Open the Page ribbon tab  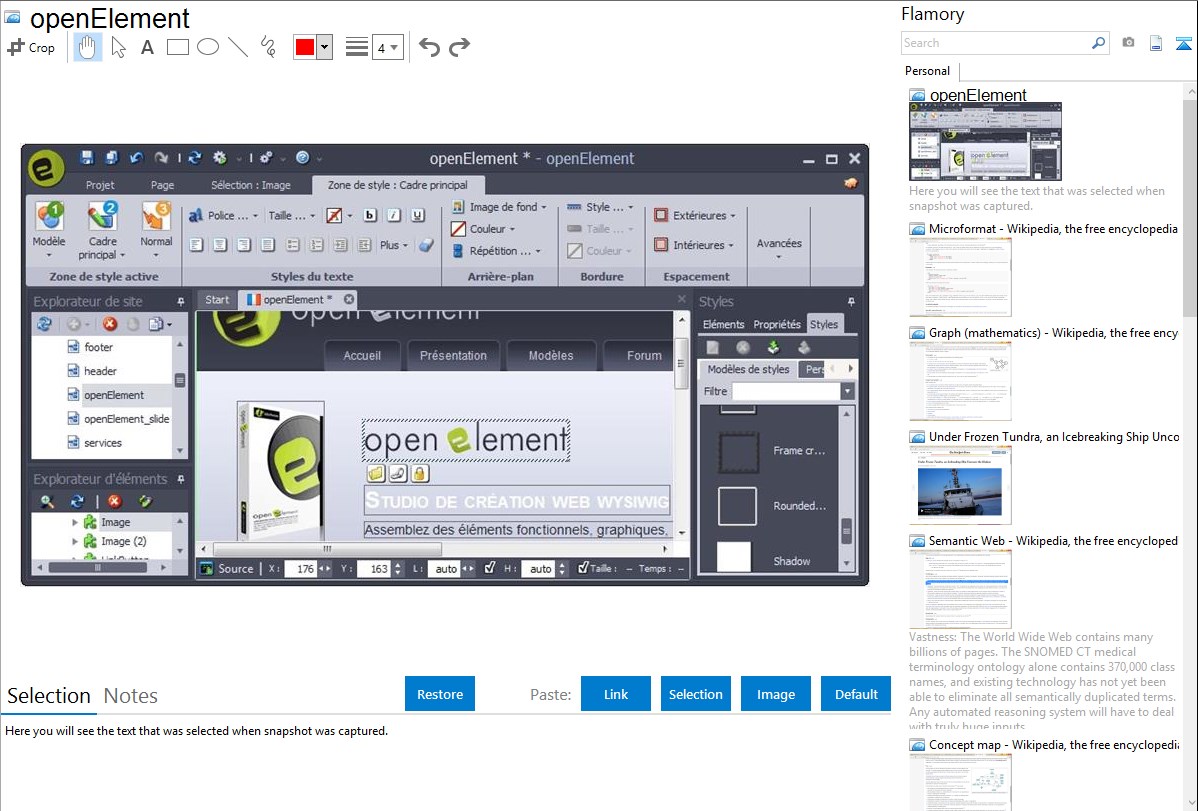click(162, 185)
